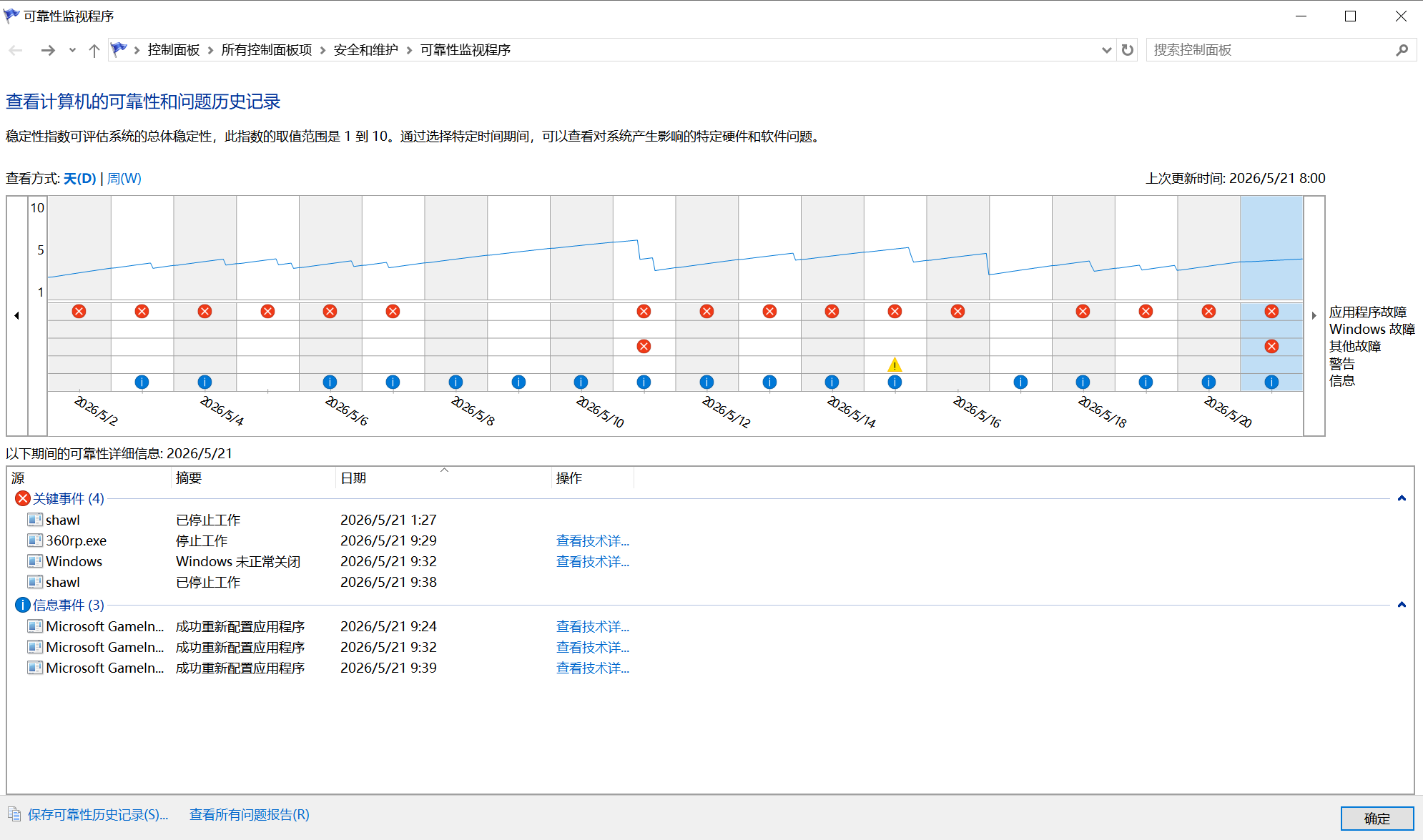This screenshot has height=840, width=1423.
Task: Go forward in navigation history
Action: pos(48,50)
